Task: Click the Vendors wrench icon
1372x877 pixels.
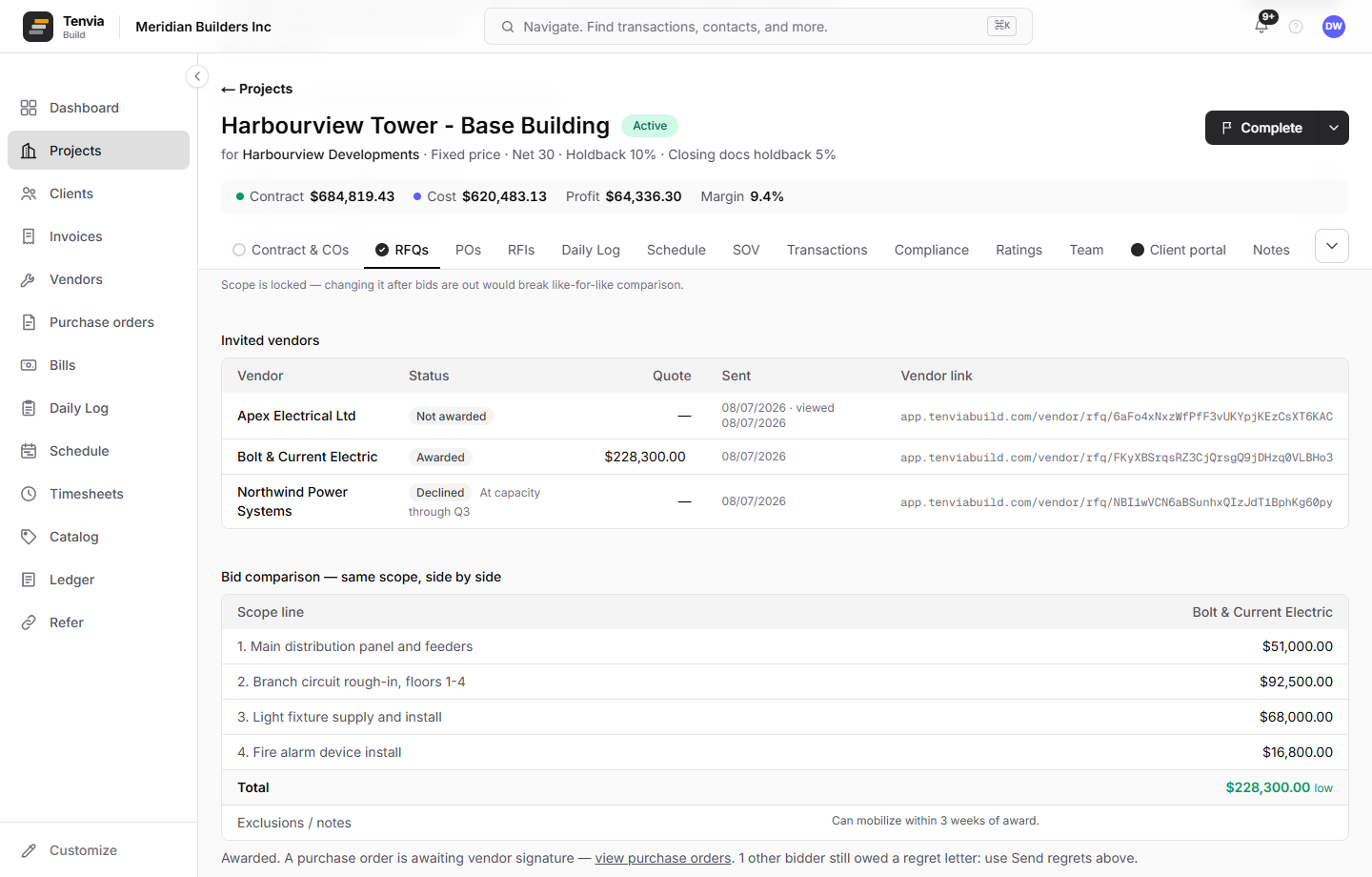Action: (x=29, y=279)
